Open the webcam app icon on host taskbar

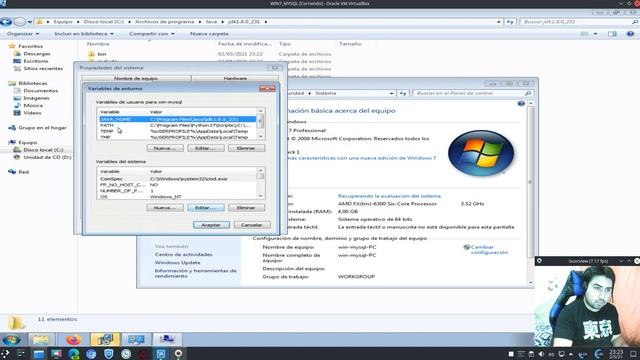coord(178,354)
